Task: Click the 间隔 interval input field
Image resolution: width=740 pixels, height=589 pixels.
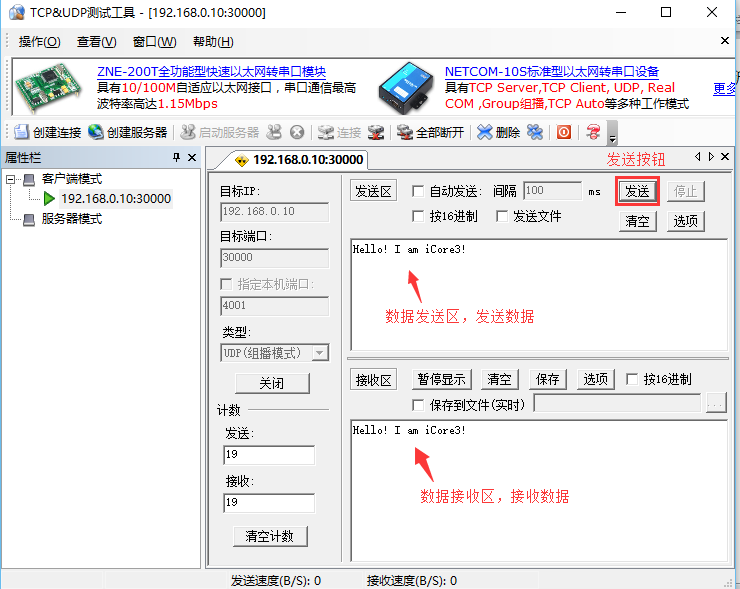Action: pos(552,191)
